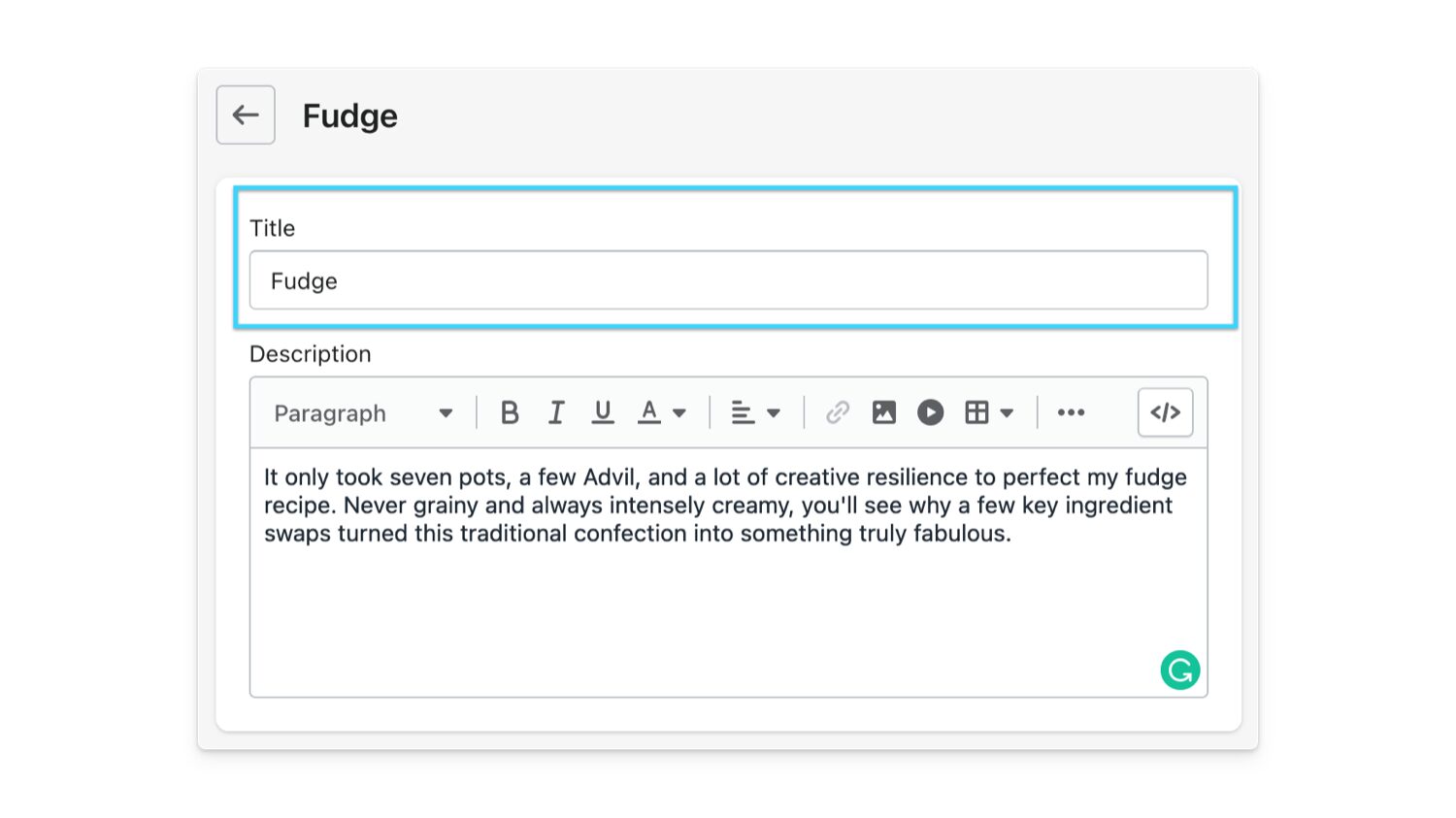Image resolution: width=1456 pixels, height=818 pixels.
Task: Expand the alignment options dropdown arrow
Action: 774,413
